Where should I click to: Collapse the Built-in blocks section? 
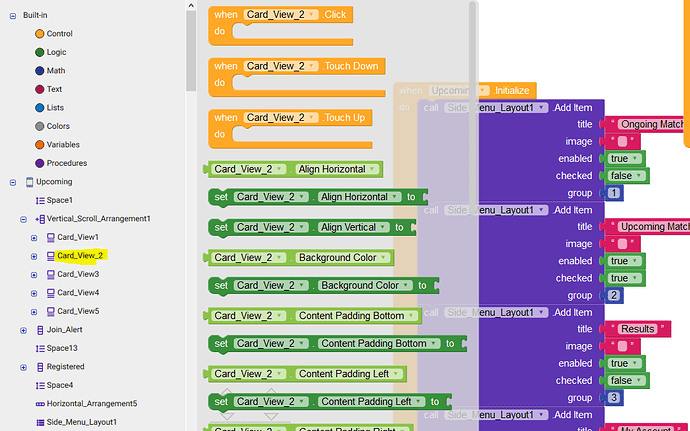9,14
